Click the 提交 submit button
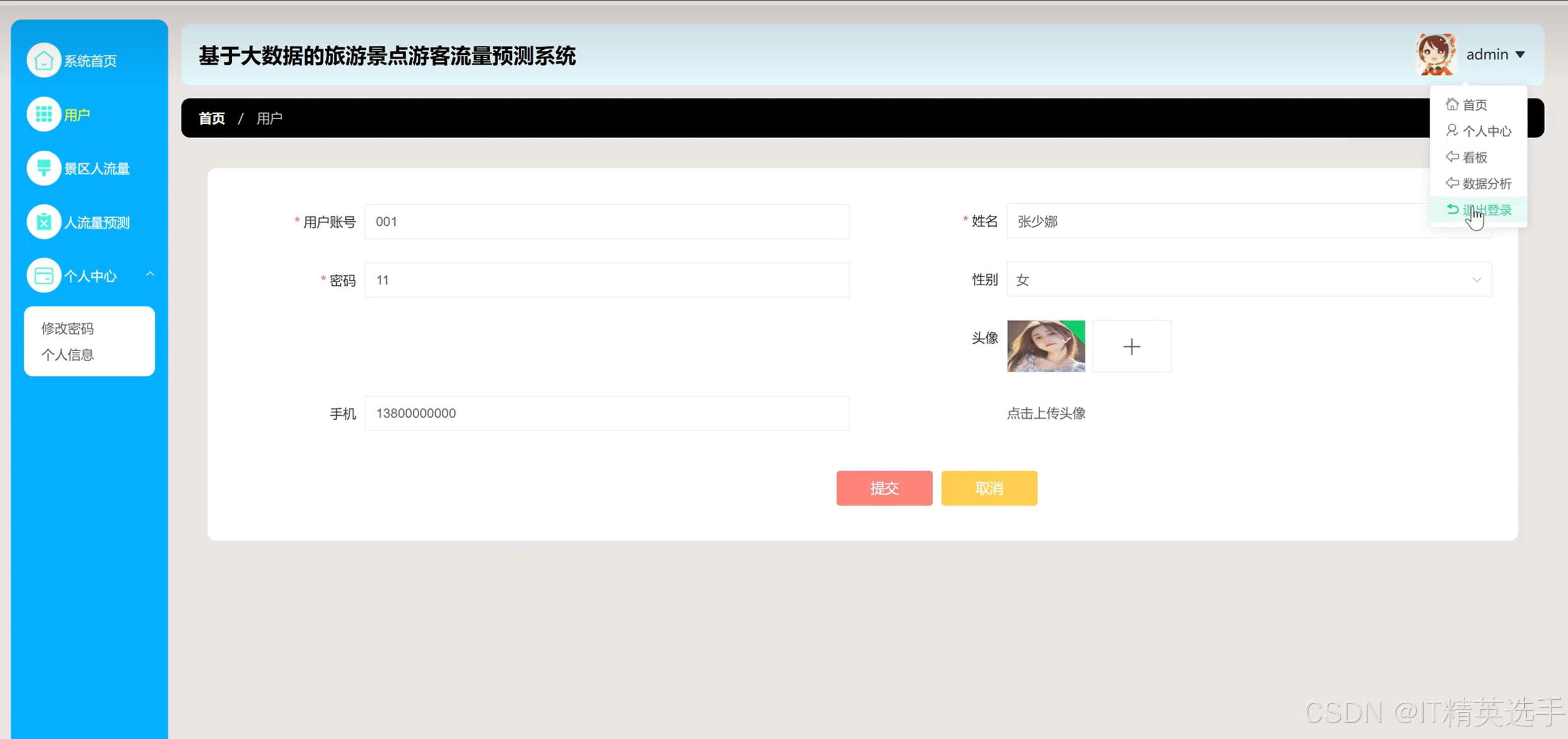This screenshot has height=739, width=1568. [884, 488]
